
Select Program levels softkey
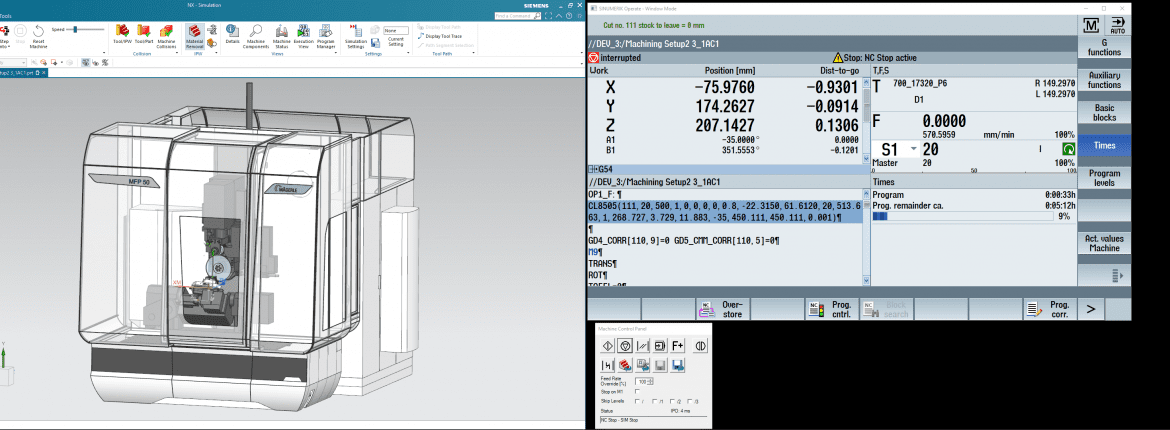[1104, 178]
